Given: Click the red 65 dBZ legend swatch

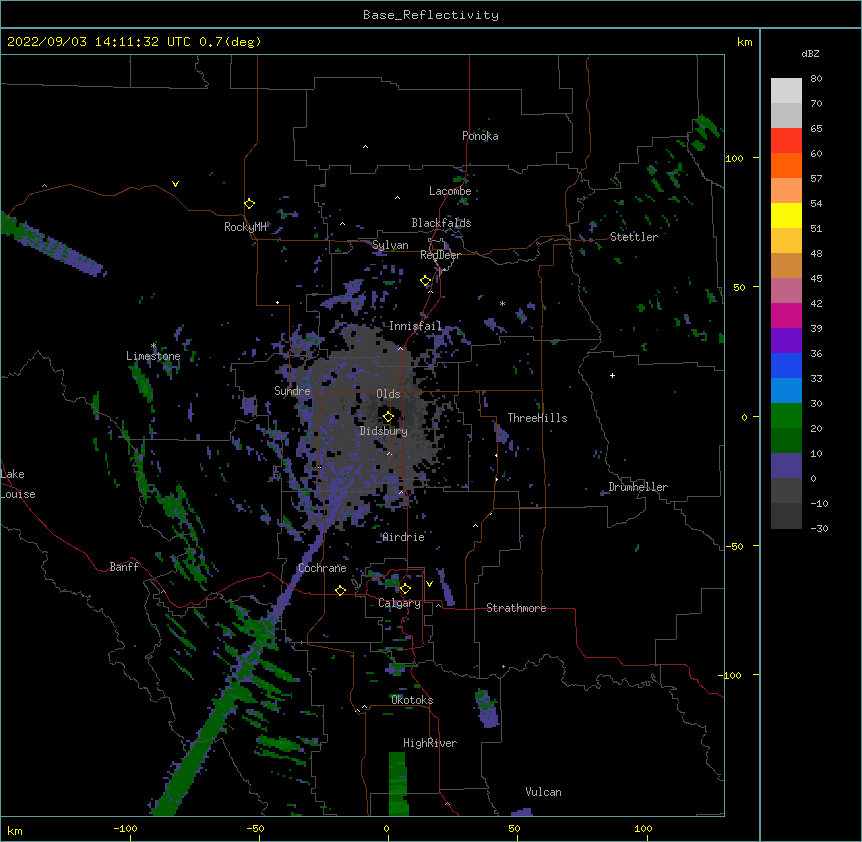Looking at the screenshot, I should click(786, 141).
